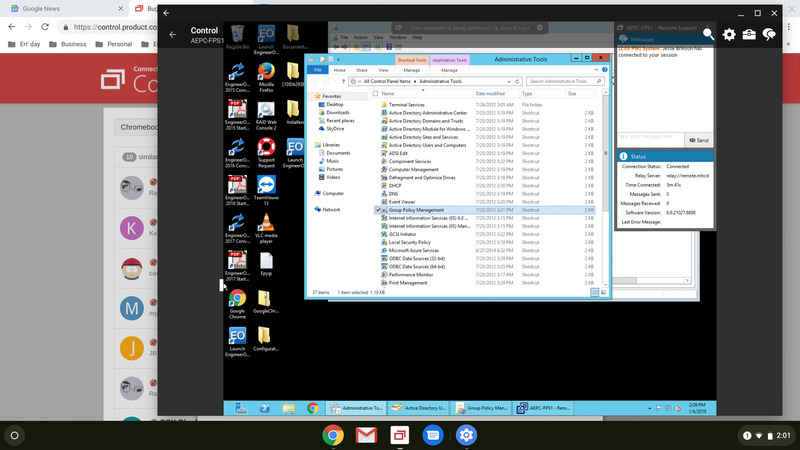Viewport: 800px width, 450px height.
Task: Open Mozilla Firefox desktop icon
Action: click(x=266, y=77)
